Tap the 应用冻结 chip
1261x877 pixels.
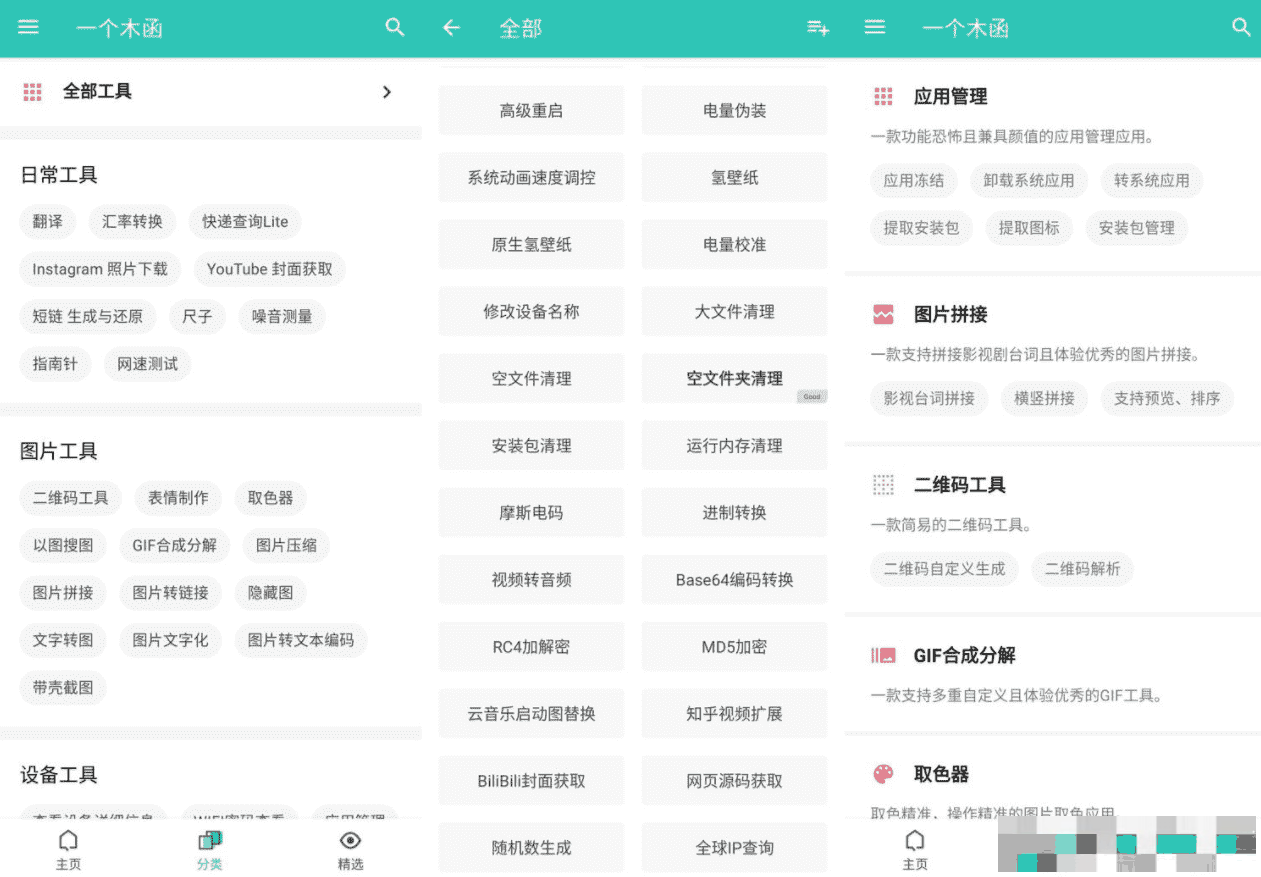(914, 180)
